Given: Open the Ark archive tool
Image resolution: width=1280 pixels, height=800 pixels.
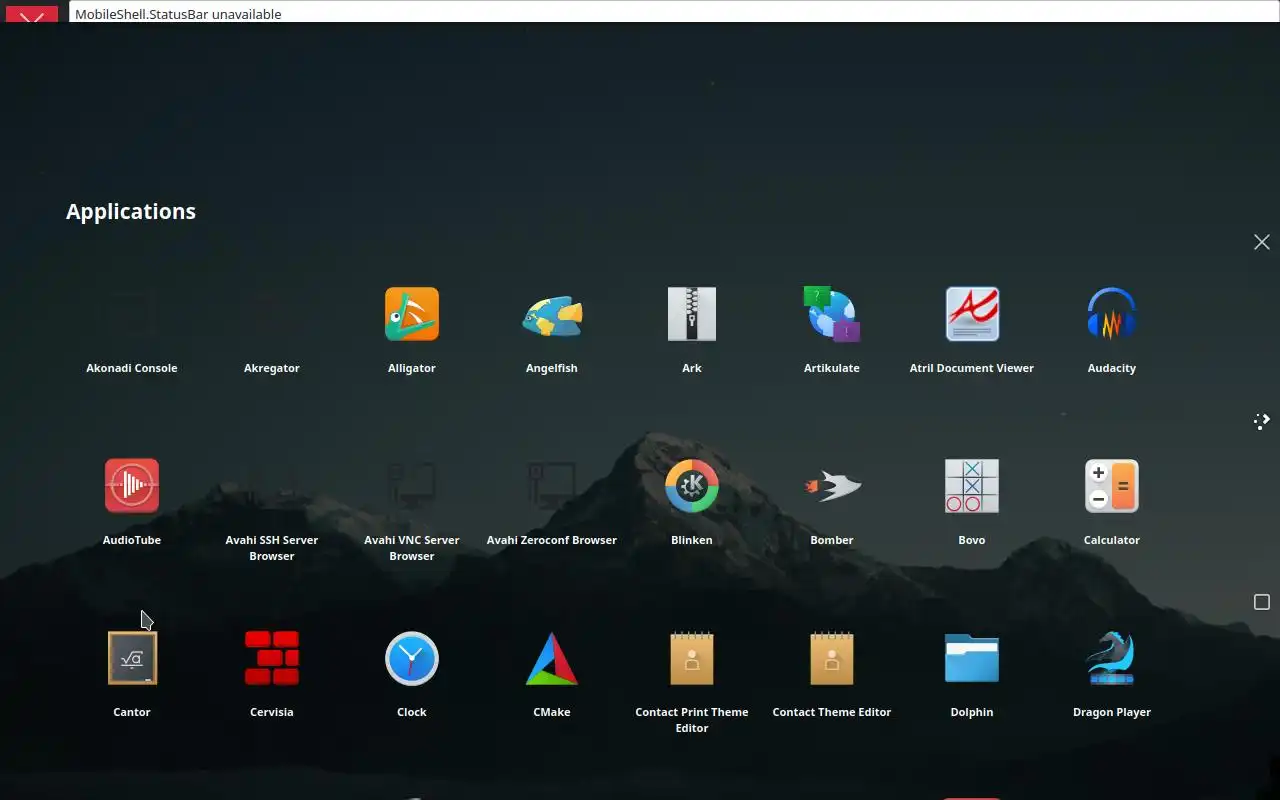Looking at the screenshot, I should pos(692,314).
